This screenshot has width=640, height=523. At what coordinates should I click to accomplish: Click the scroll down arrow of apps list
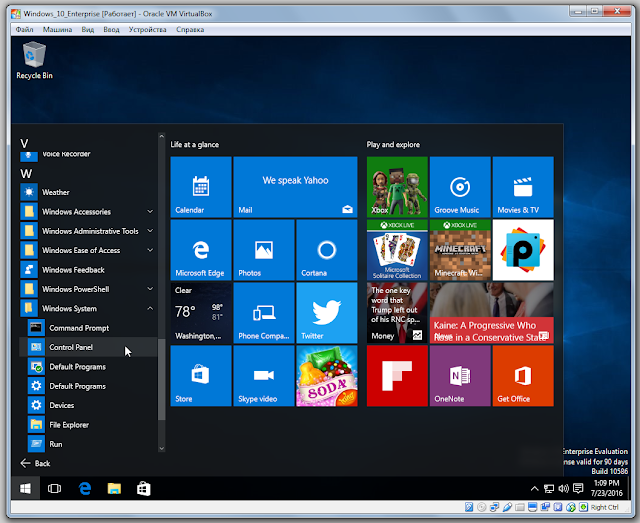point(162,448)
